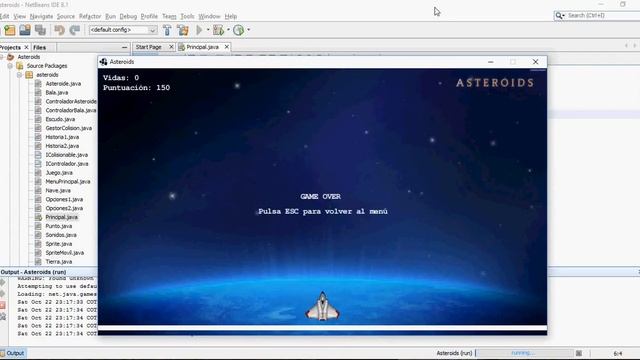Click the red Stop button in Output panel

(x=3, y=305)
